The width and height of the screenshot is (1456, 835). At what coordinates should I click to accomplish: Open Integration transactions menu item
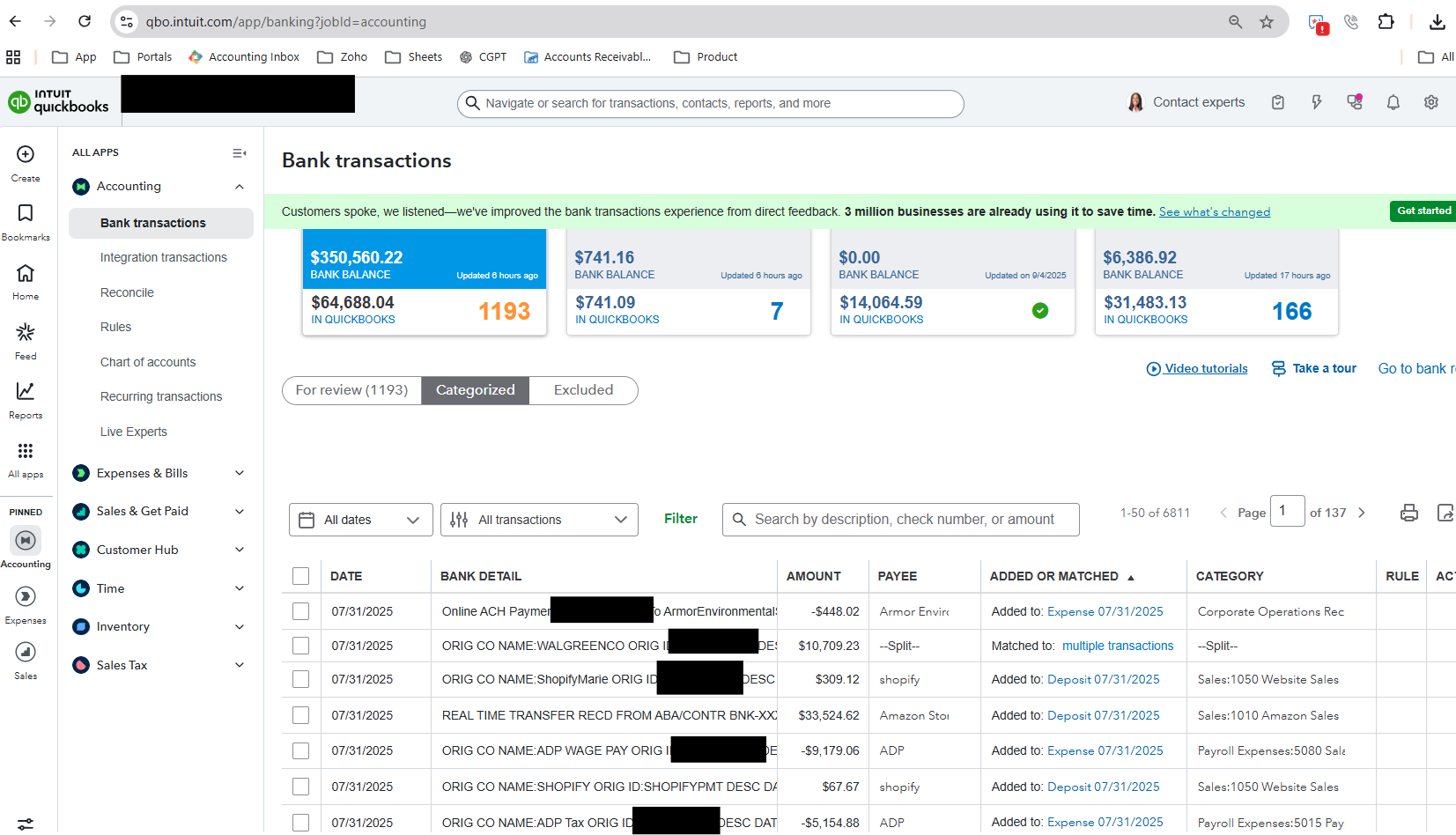[164, 257]
